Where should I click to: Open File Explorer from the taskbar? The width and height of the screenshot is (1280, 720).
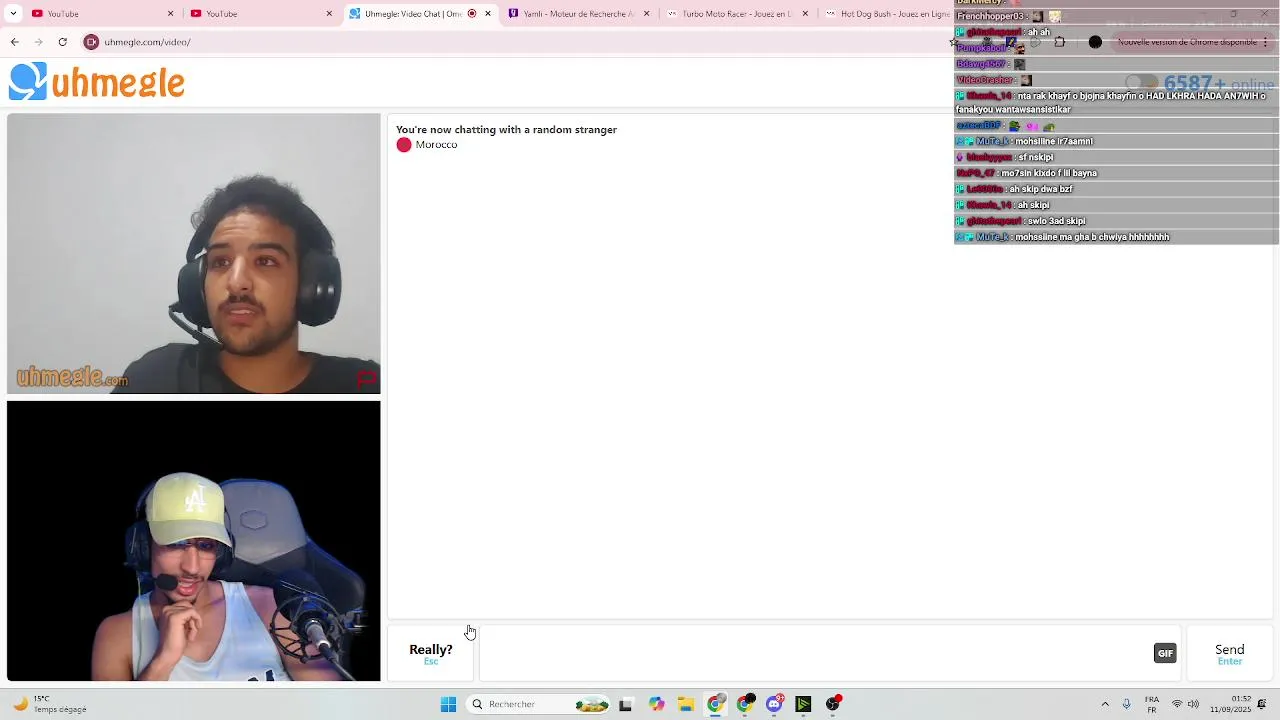(x=685, y=704)
